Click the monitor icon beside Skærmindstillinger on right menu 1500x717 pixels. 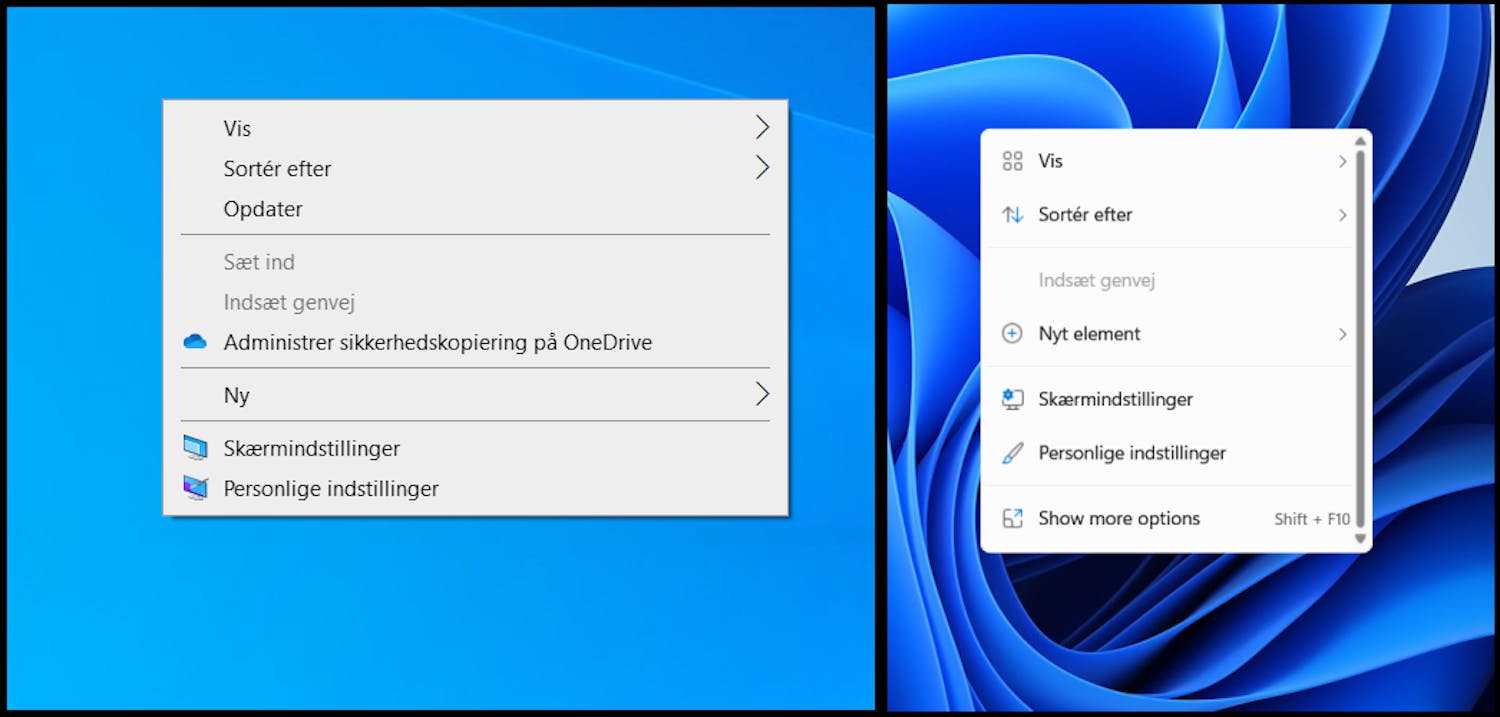1012,398
